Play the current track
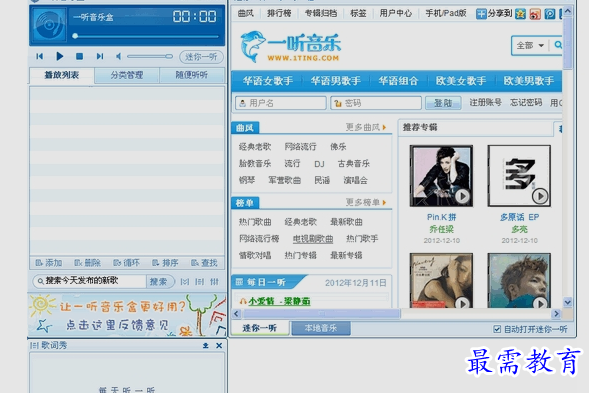Screen dimensions: 589x393 click(x=59, y=56)
